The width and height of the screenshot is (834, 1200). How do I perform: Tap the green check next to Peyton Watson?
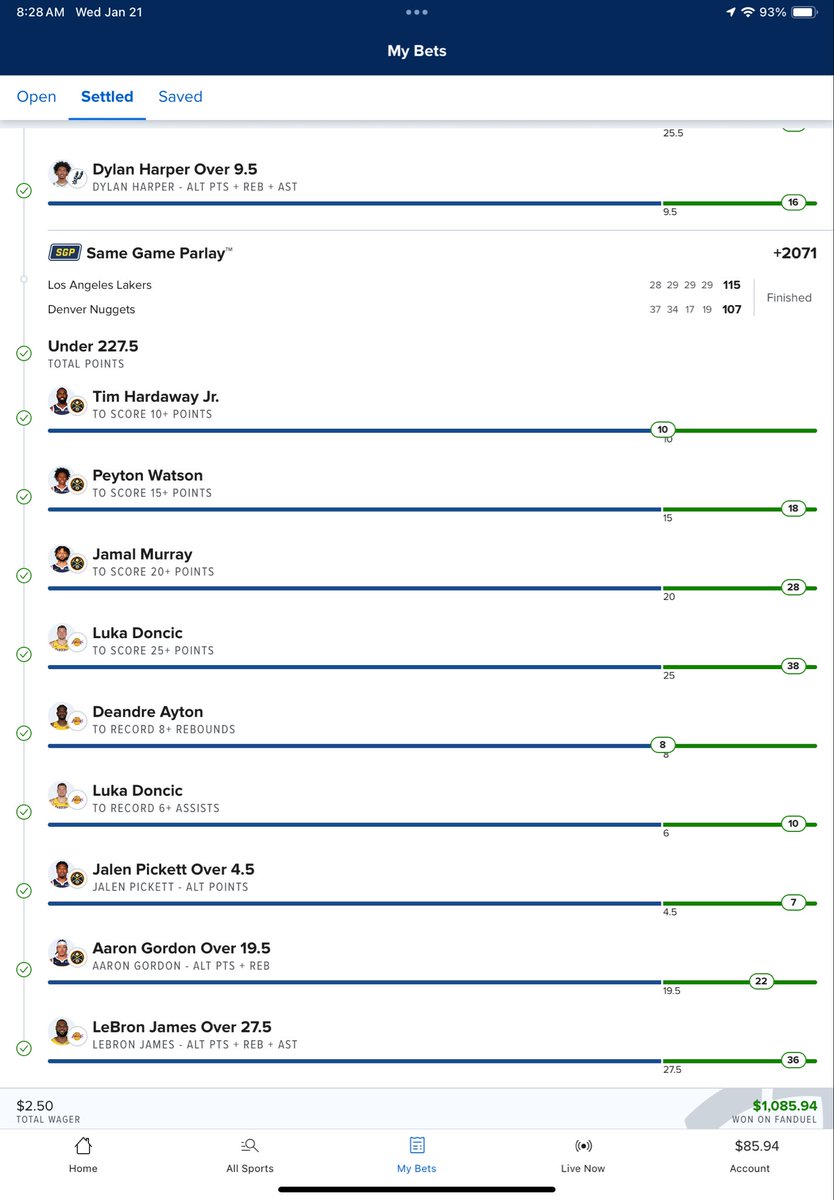coord(24,497)
